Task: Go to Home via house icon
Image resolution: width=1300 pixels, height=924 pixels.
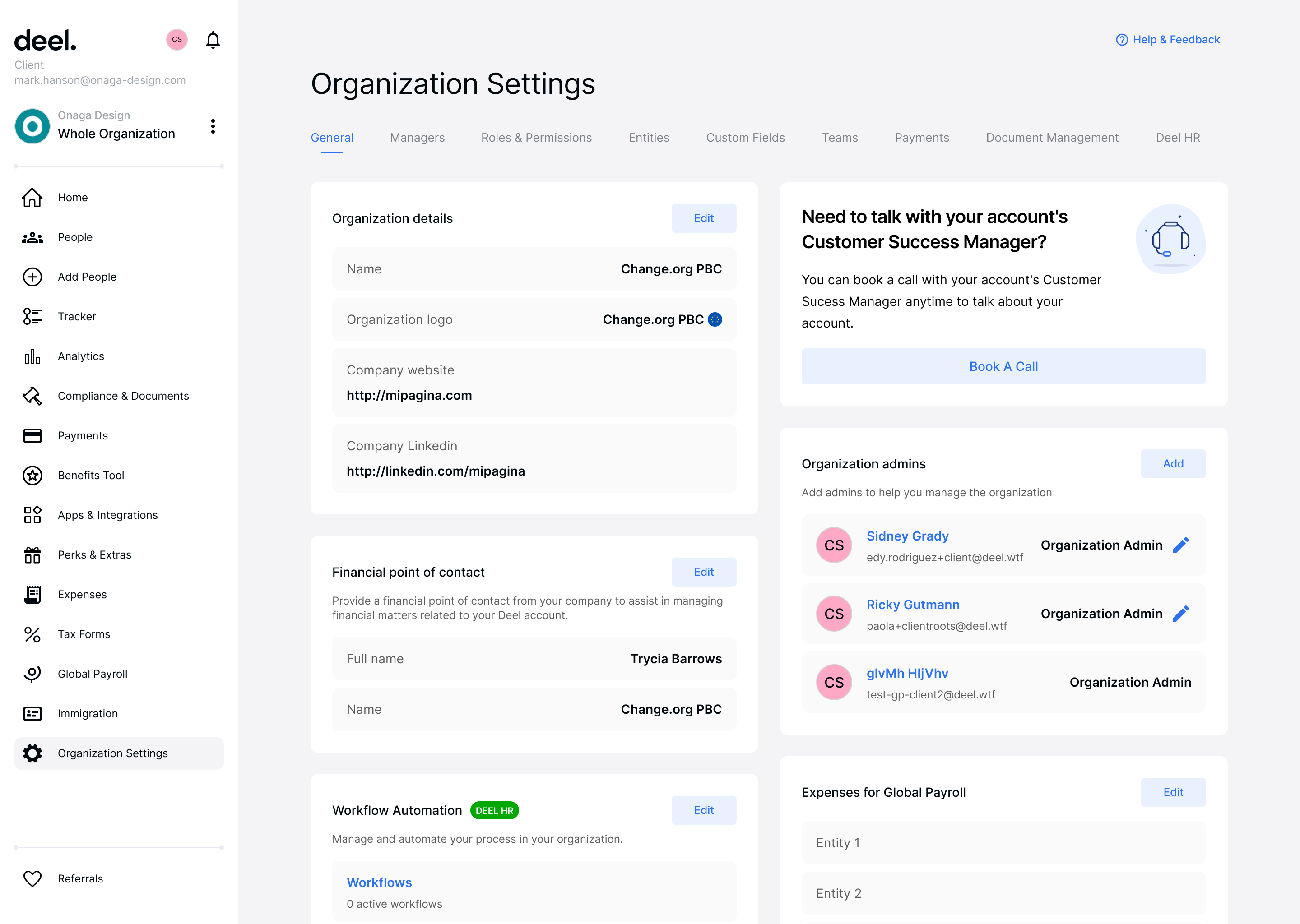Action: click(x=32, y=198)
